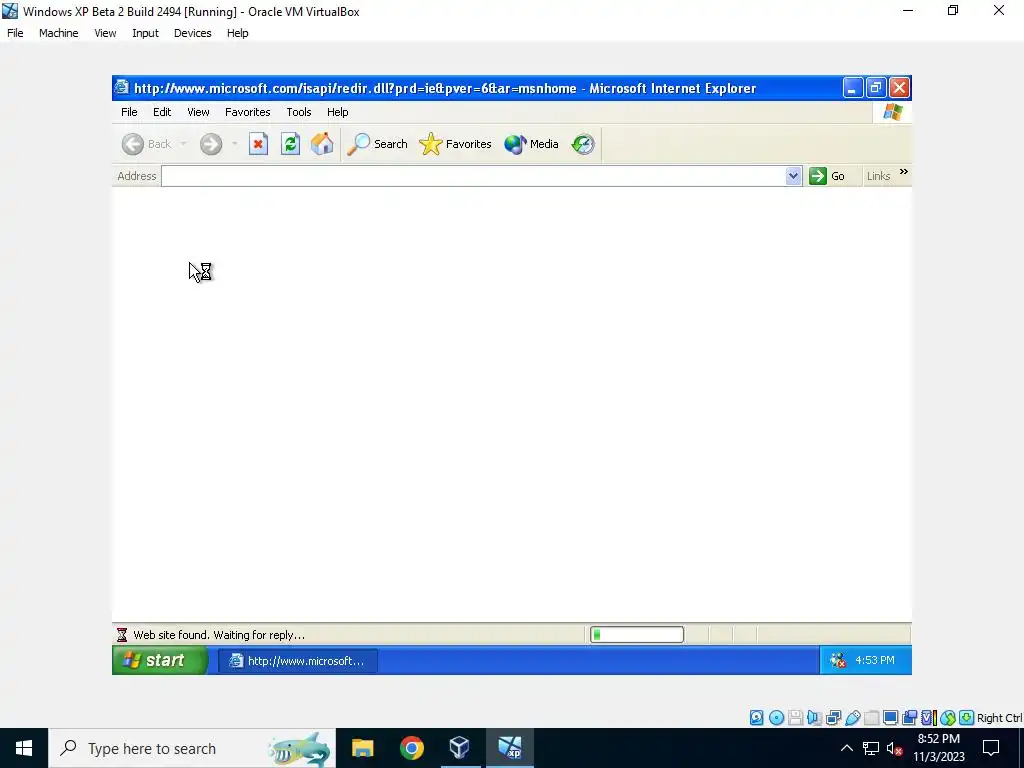
Task: Open VirtualBox Help menu
Action: point(238,33)
